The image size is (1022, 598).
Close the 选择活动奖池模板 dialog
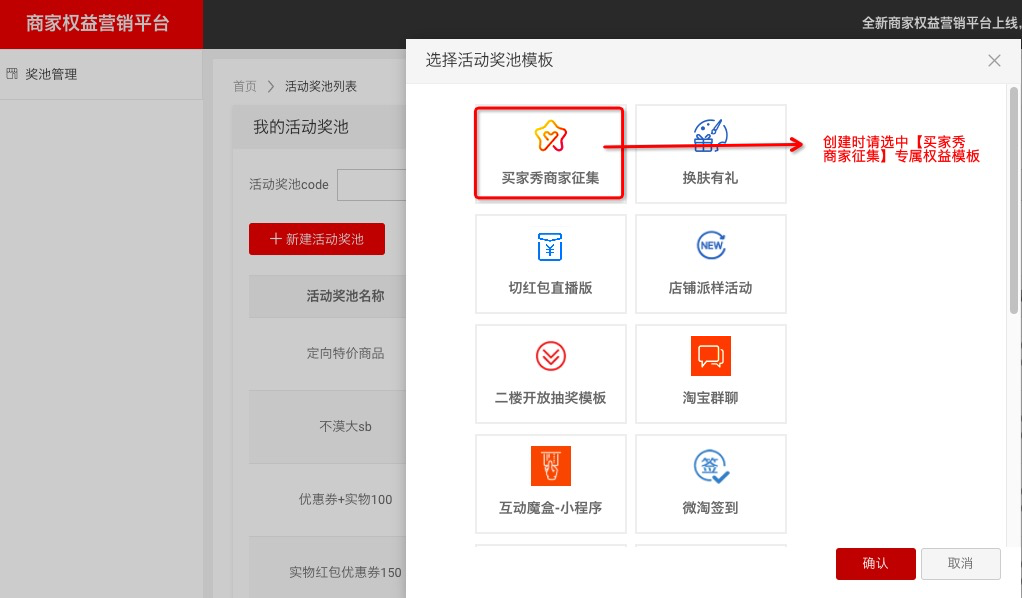pyautogui.click(x=994, y=61)
